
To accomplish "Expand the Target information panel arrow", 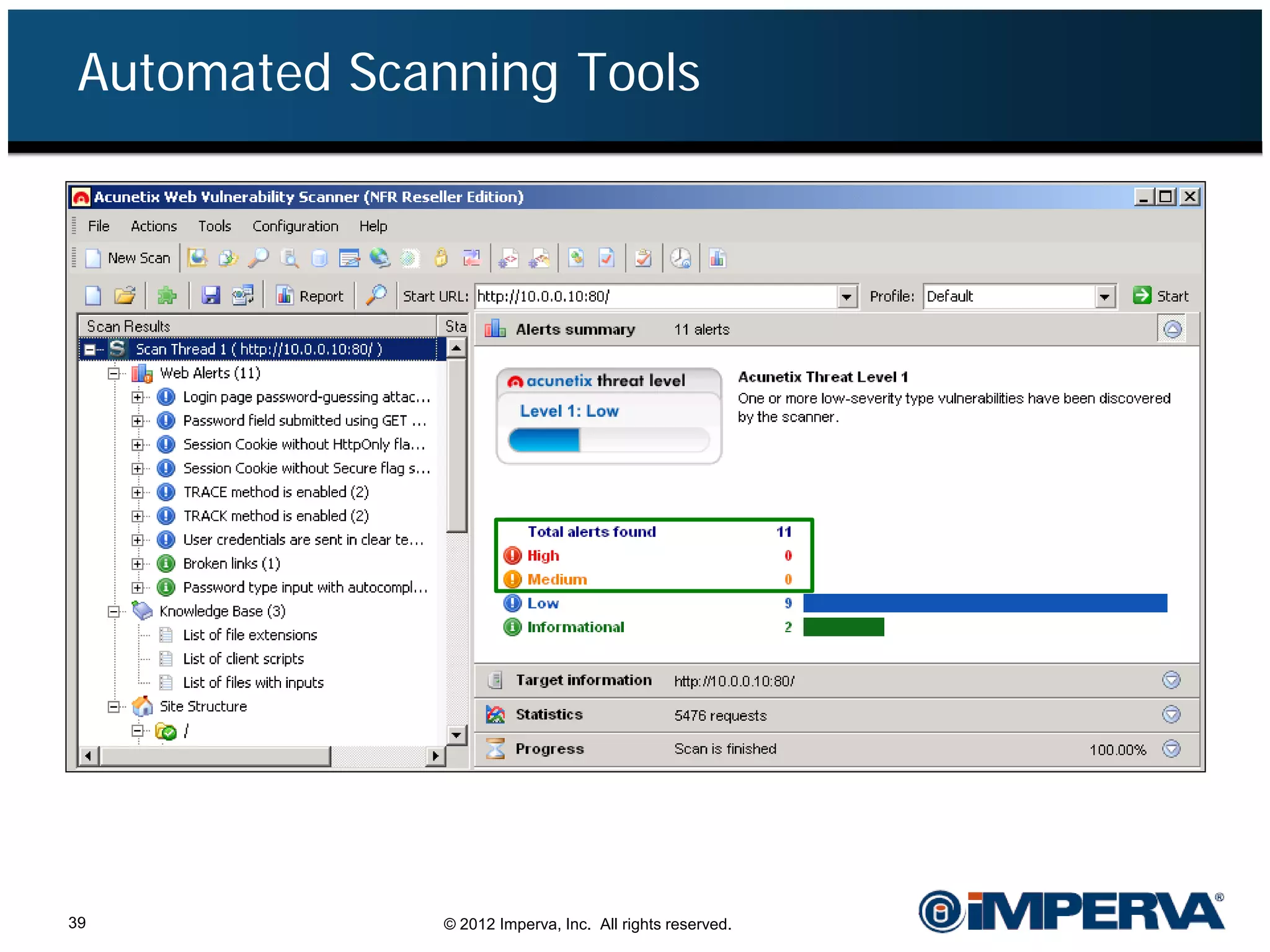I will 1171,681.
